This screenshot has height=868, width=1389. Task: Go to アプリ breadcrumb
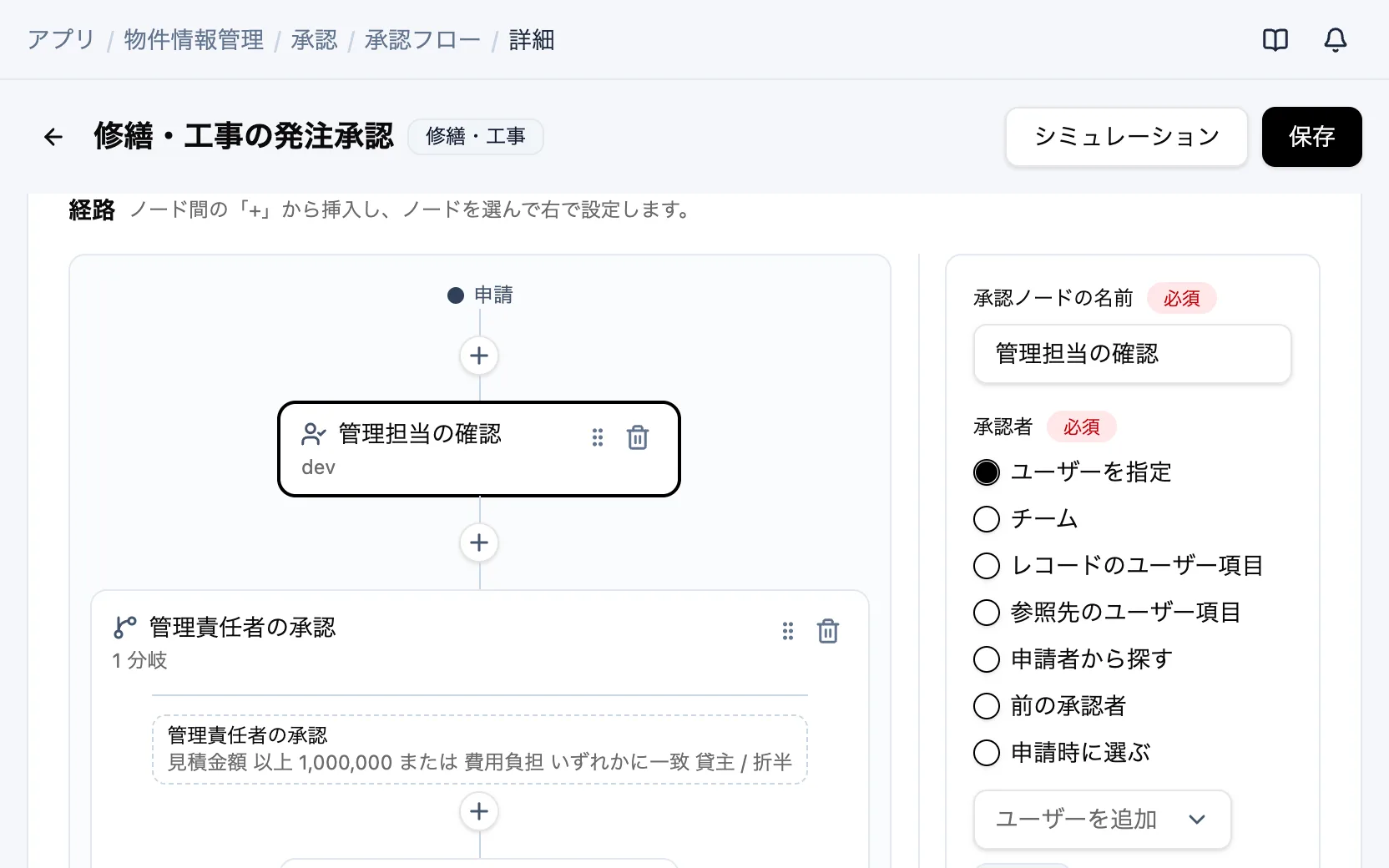[61, 39]
